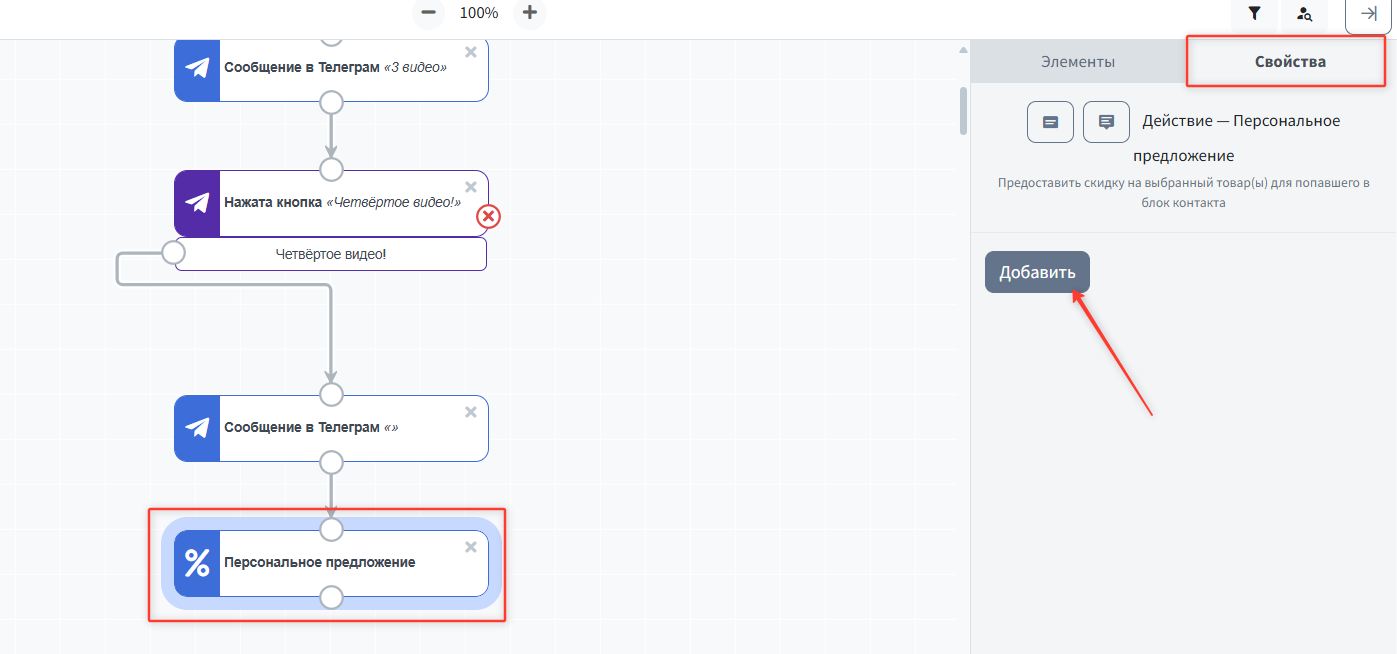Remove the Персональное предложение block via X
1397x654 pixels.
click(471, 547)
